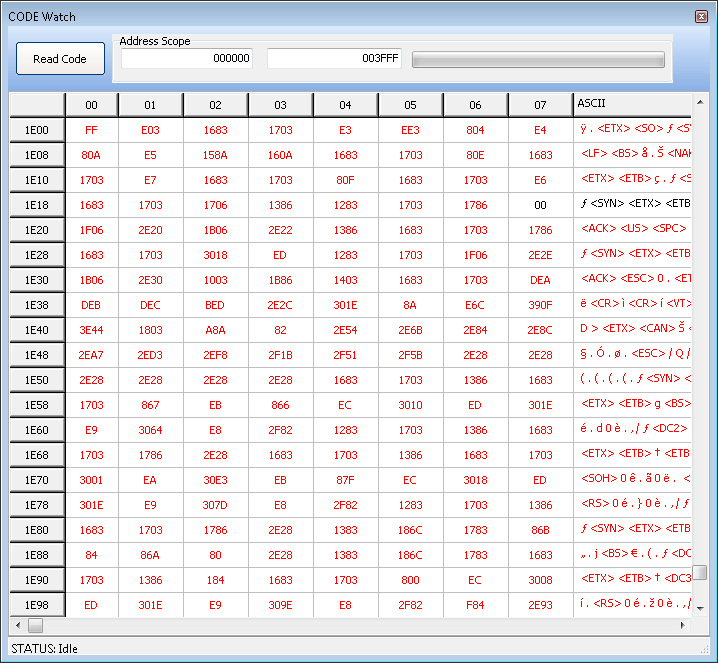
Task: Select row header 1E30
Action: point(37,280)
